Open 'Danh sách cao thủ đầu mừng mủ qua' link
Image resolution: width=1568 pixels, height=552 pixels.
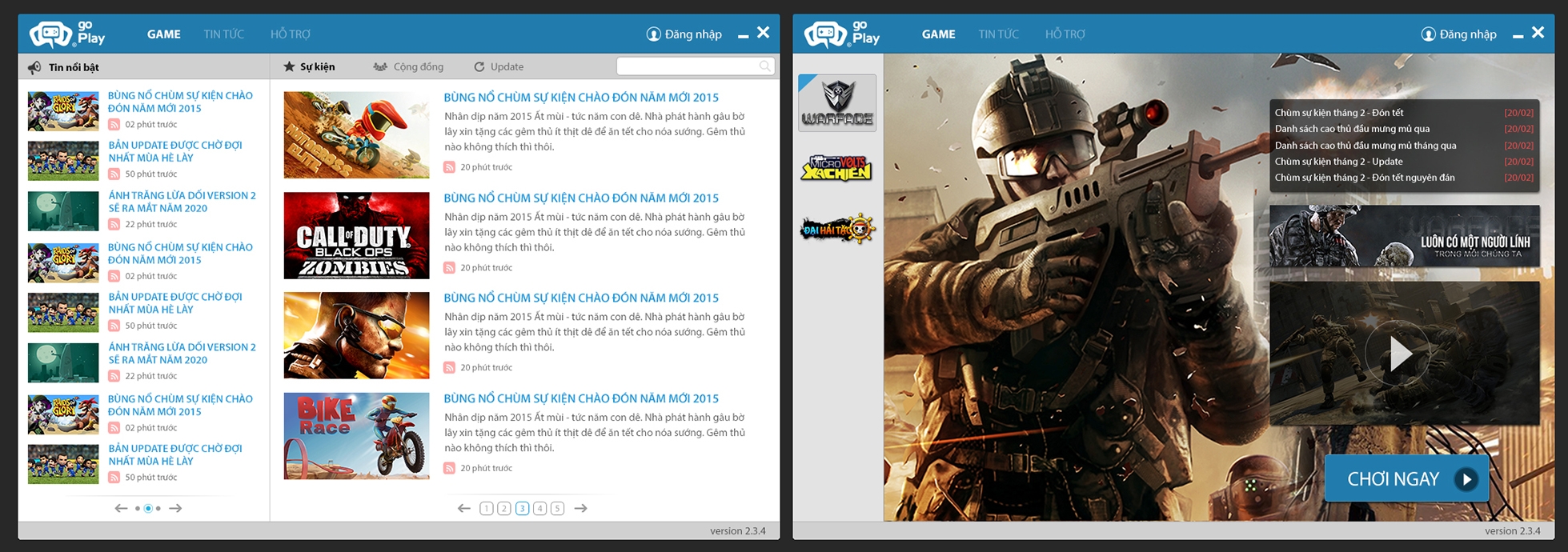click(x=1352, y=129)
